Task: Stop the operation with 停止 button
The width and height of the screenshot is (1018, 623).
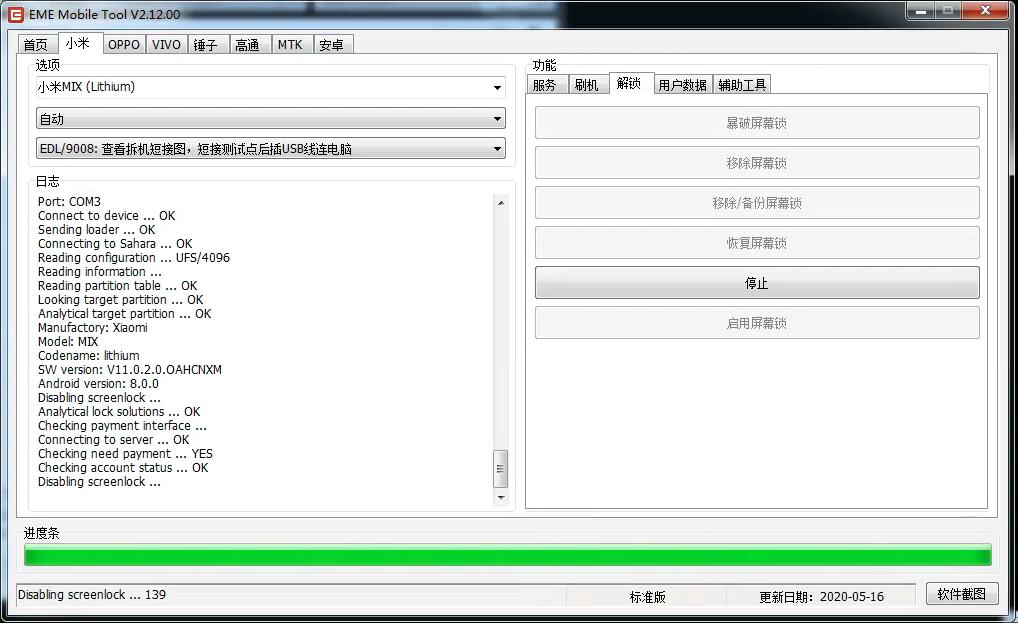Action: tap(757, 283)
